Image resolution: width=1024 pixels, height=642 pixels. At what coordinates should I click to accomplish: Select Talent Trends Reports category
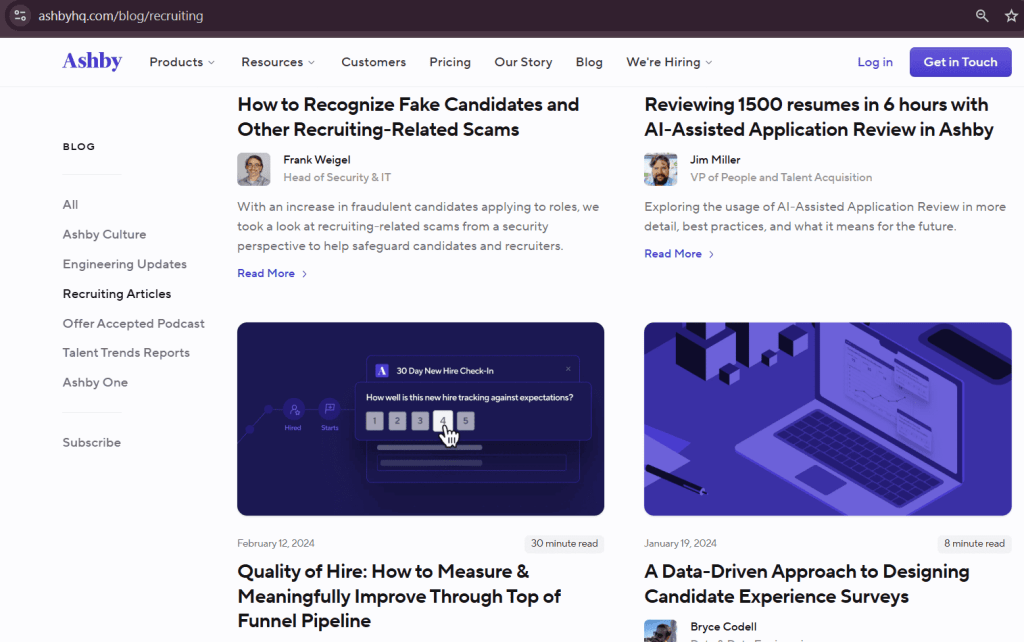tap(126, 353)
